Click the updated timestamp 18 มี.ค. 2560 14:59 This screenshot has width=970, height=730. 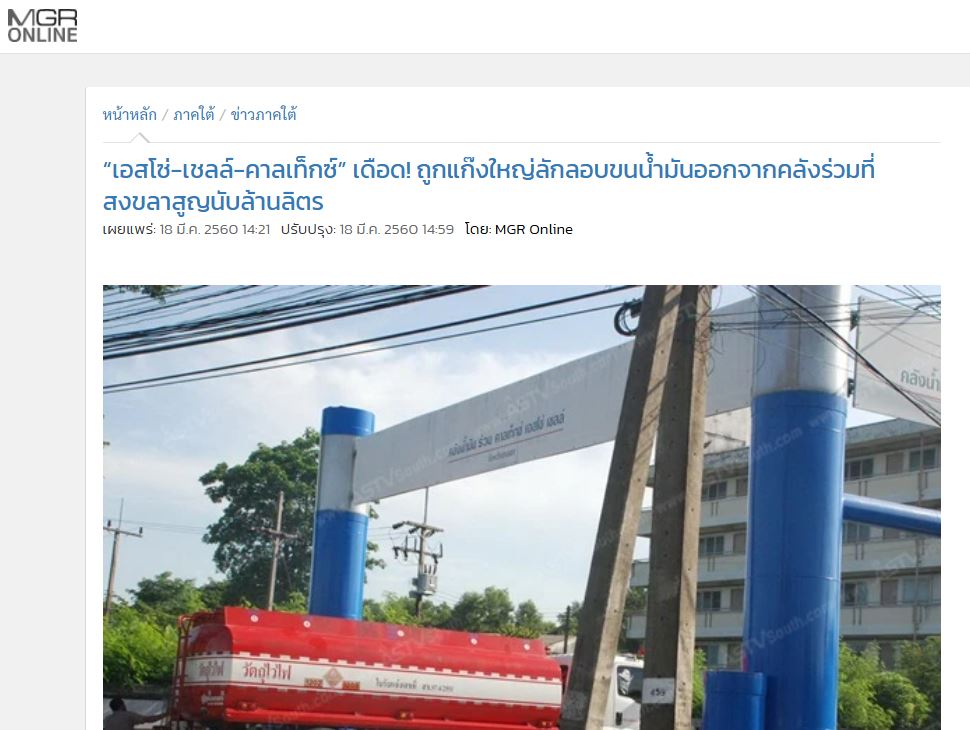397,230
